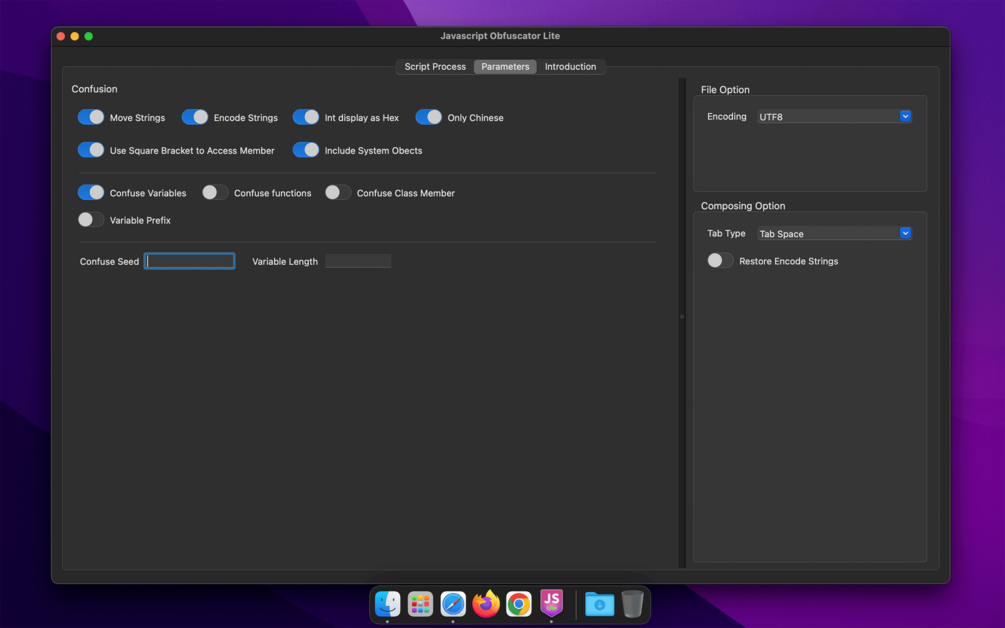Click the vertical split divider handle
The height and width of the screenshot is (628, 1005).
682,317
